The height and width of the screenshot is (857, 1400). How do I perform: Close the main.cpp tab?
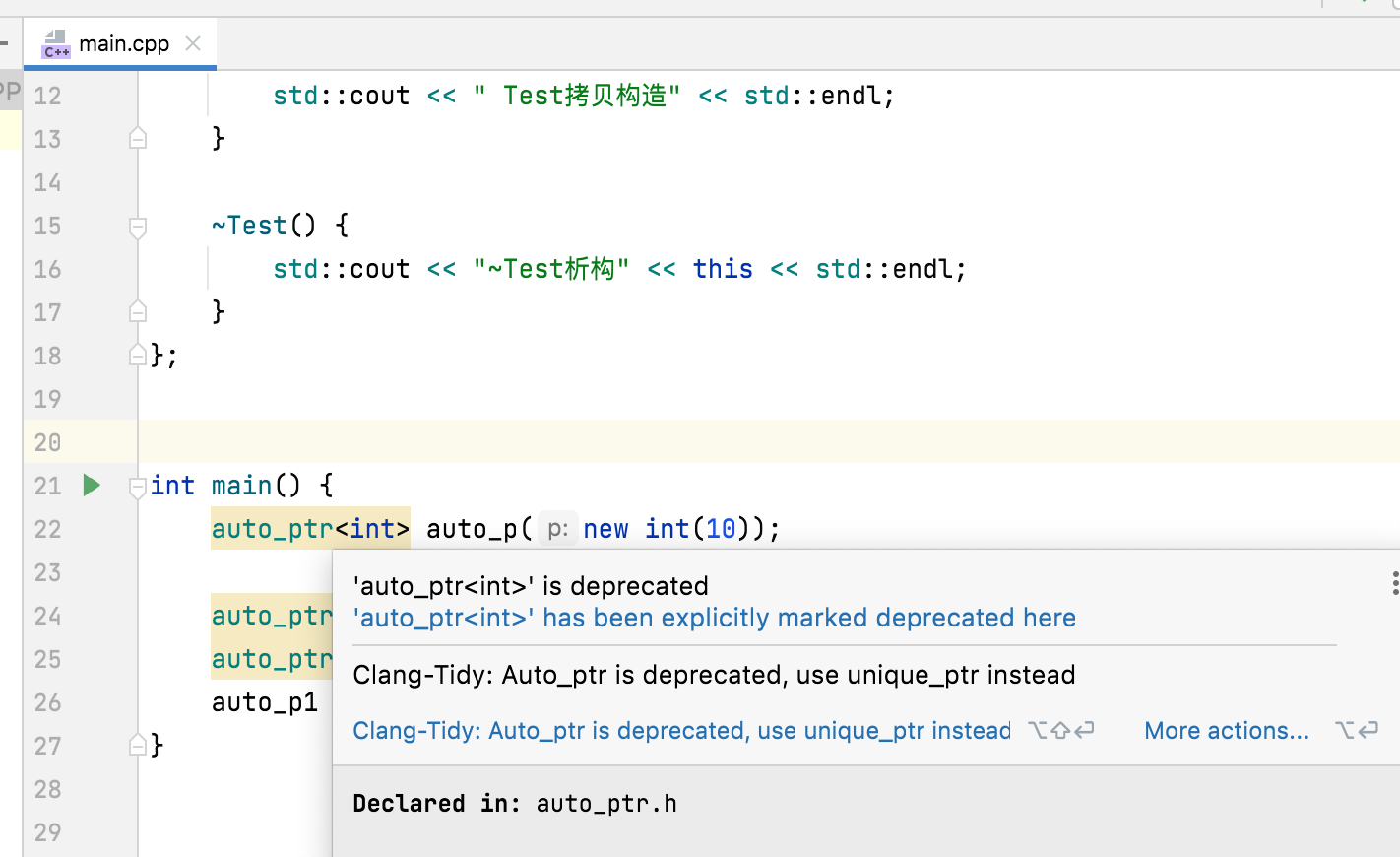pyautogui.click(x=193, y=43)
